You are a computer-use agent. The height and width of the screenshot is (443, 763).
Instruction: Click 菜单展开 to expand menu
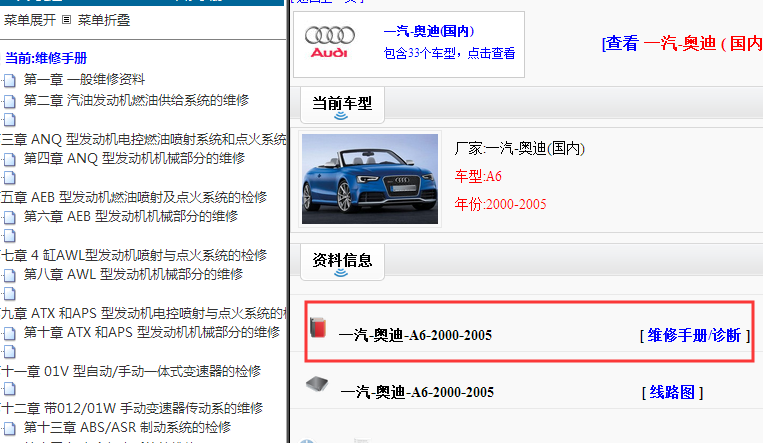pos(30,20)
